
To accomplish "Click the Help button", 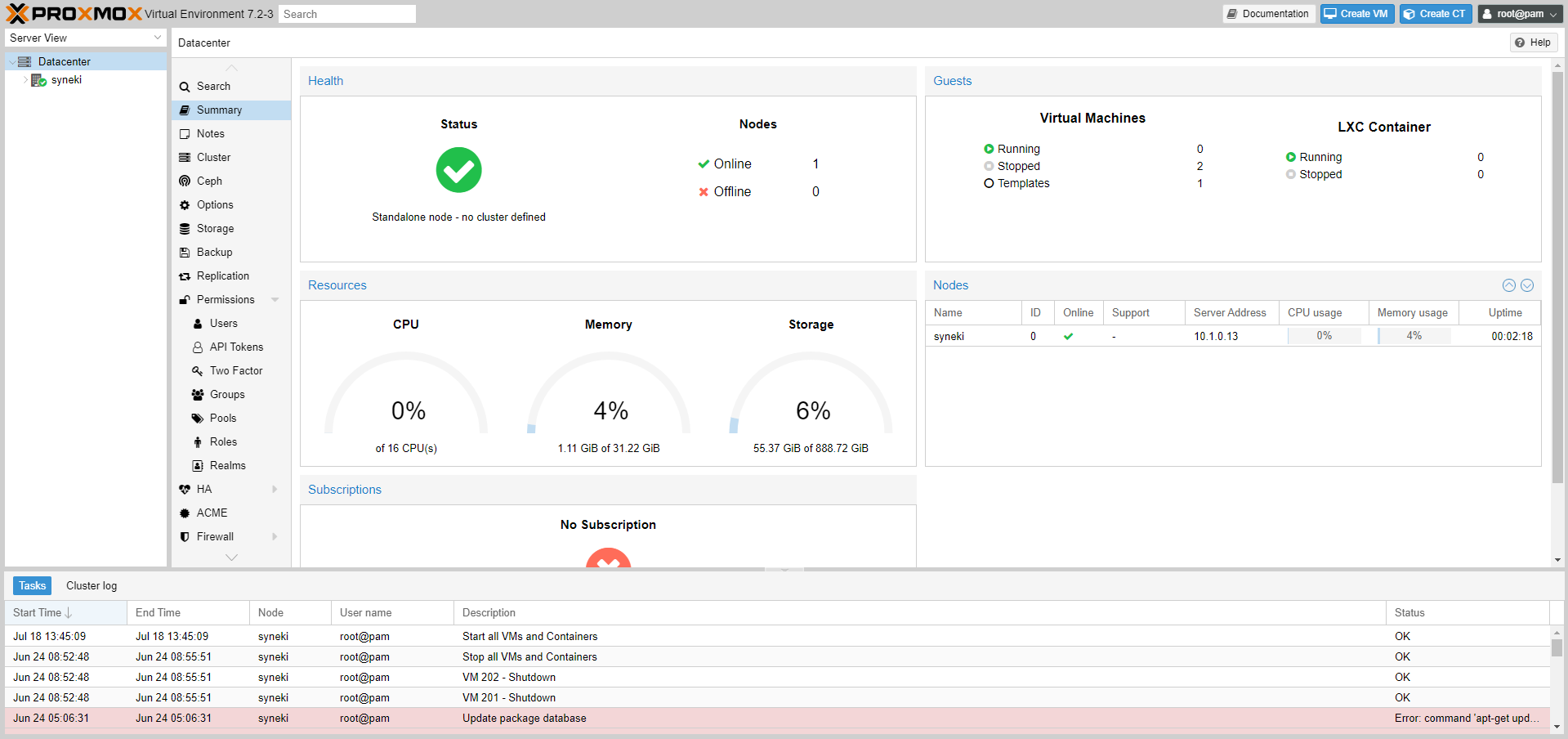I will tap(1533, 43).
